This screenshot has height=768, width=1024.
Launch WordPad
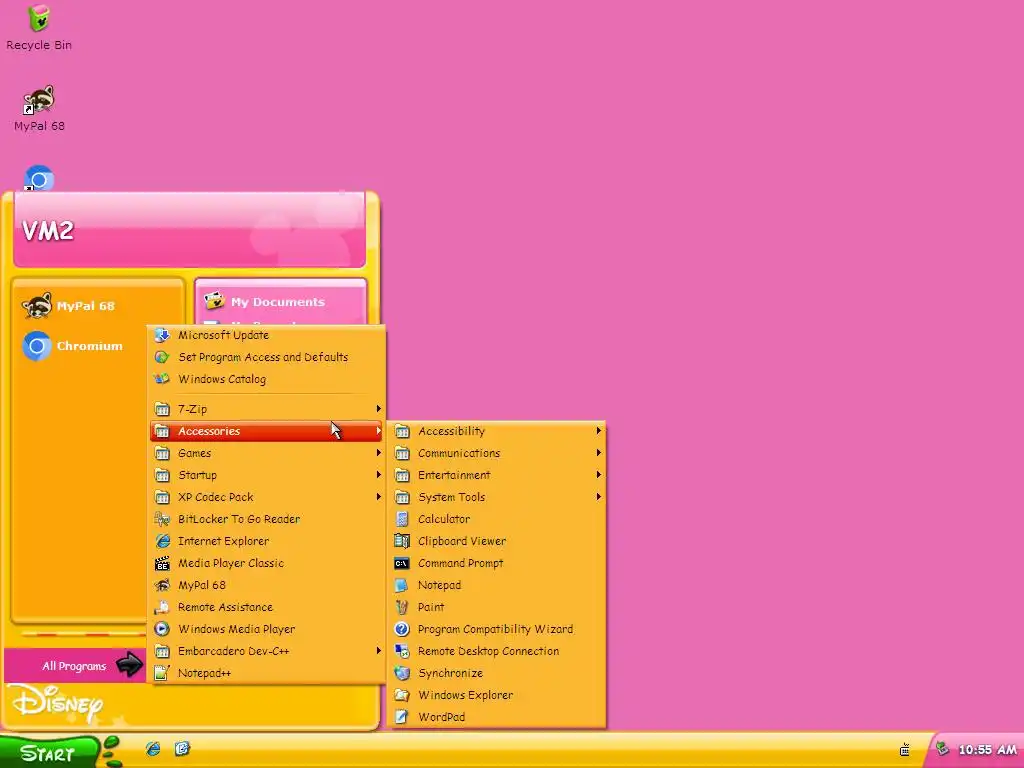496,717
